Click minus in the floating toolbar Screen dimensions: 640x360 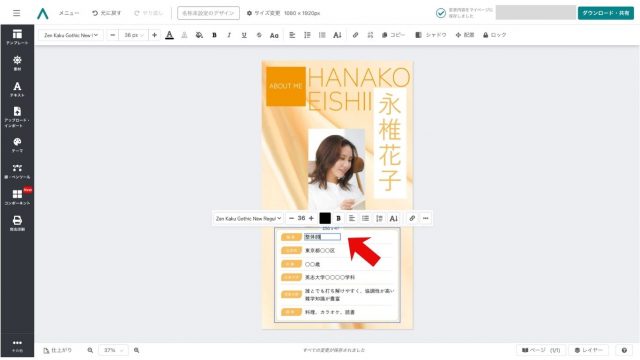coord(291,219)
